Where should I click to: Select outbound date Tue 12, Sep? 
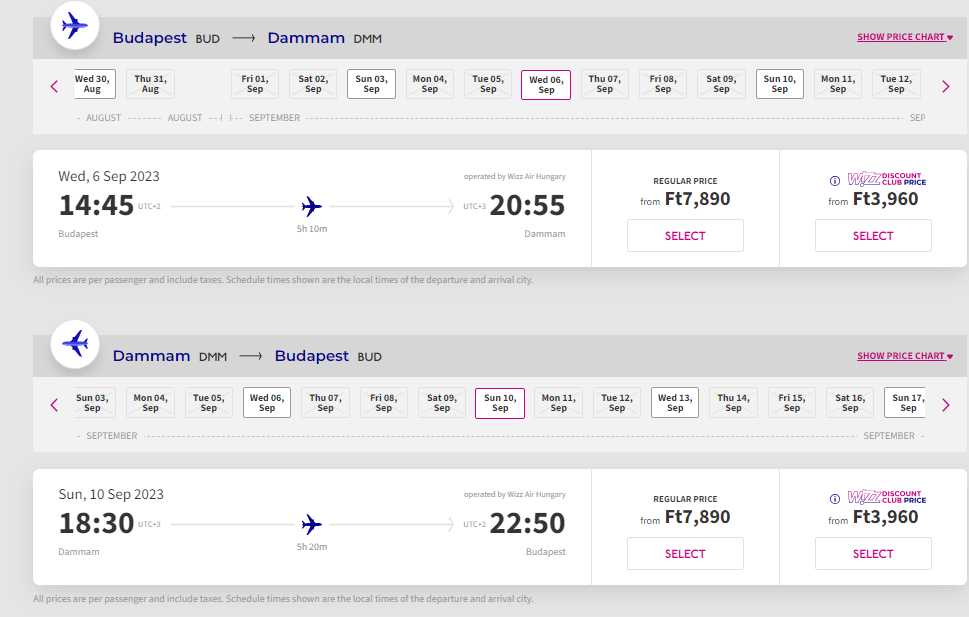896,84
